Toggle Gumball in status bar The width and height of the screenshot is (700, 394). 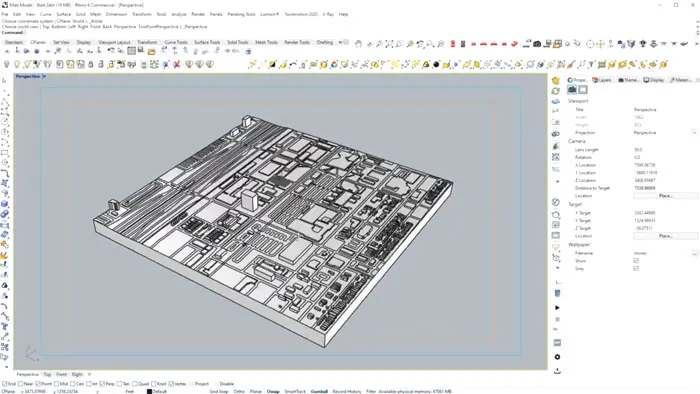click(x=319, y=391)
